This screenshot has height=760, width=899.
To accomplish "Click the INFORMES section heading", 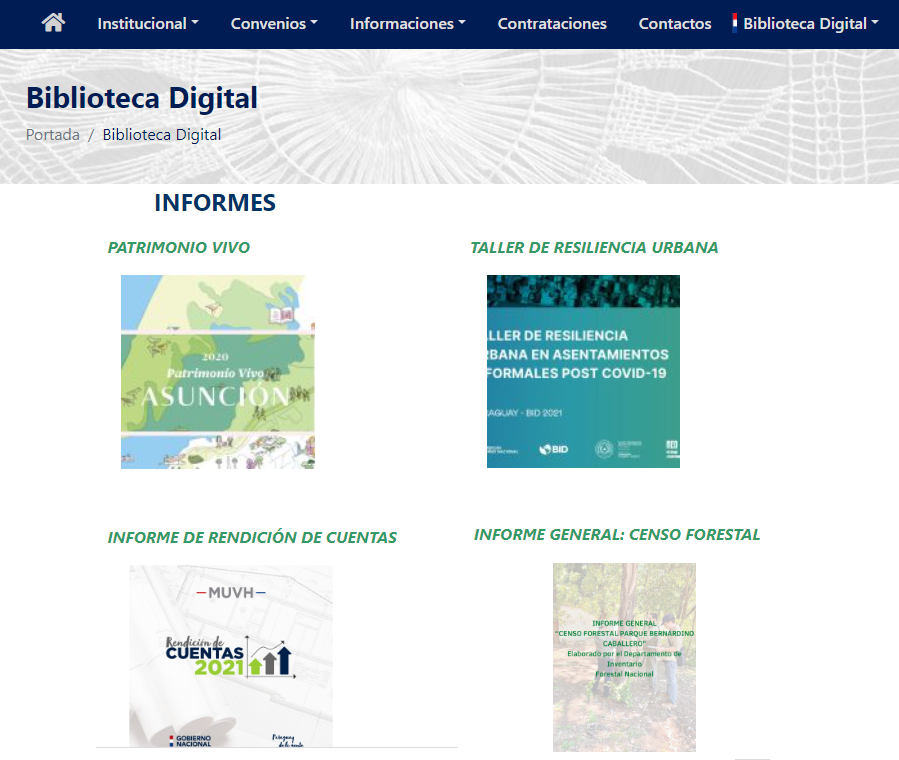I will click(x=215, y=203).
